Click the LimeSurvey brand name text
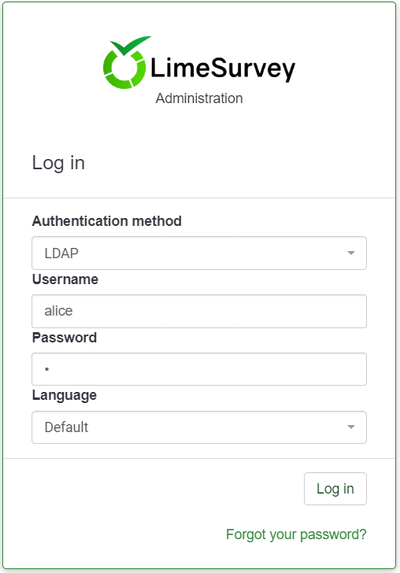This screenshot has height=573, width=400. point(223,69)
